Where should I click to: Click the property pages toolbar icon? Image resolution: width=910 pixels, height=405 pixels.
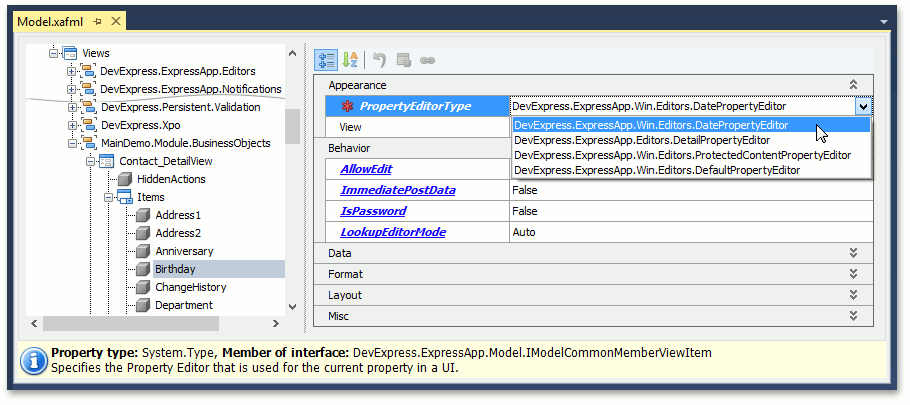(403, 60)
